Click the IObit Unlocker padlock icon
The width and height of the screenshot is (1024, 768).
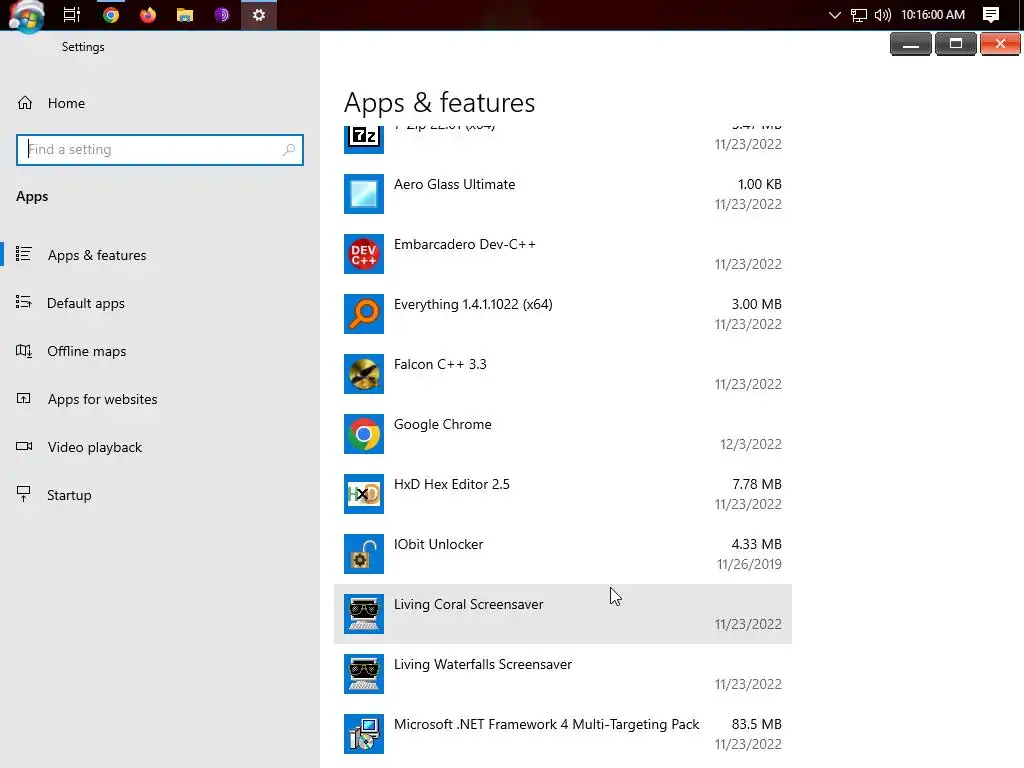click(364, 554)
